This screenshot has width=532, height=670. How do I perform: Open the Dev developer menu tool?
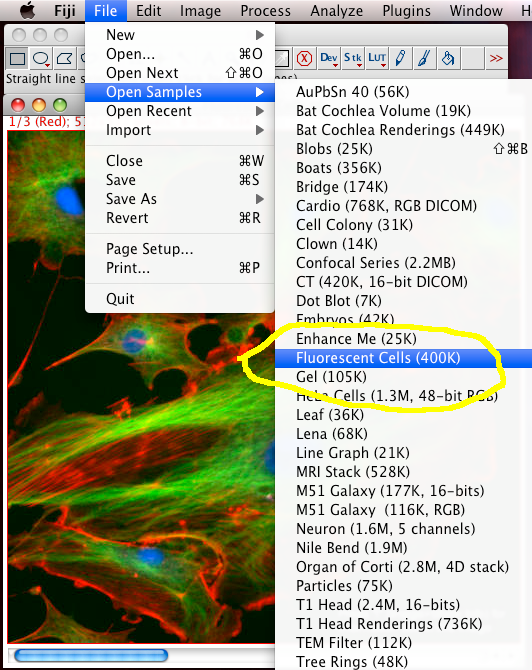pyautogui.click(x=329, y=58)
